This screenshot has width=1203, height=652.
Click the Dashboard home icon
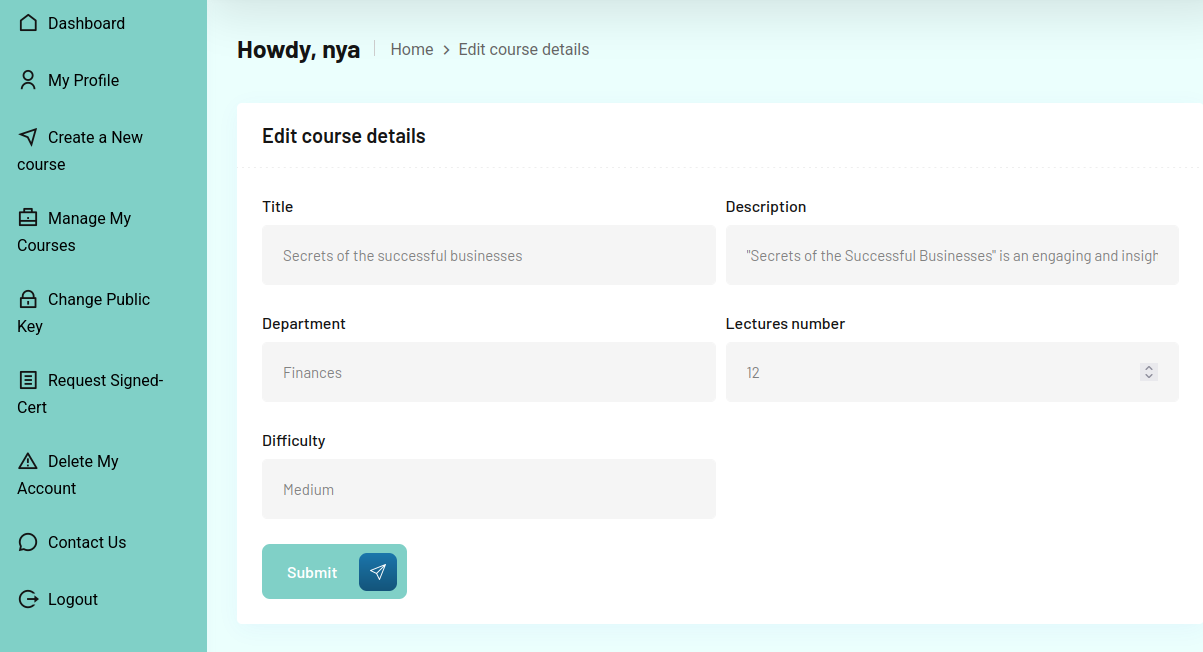tap(28, 23)
